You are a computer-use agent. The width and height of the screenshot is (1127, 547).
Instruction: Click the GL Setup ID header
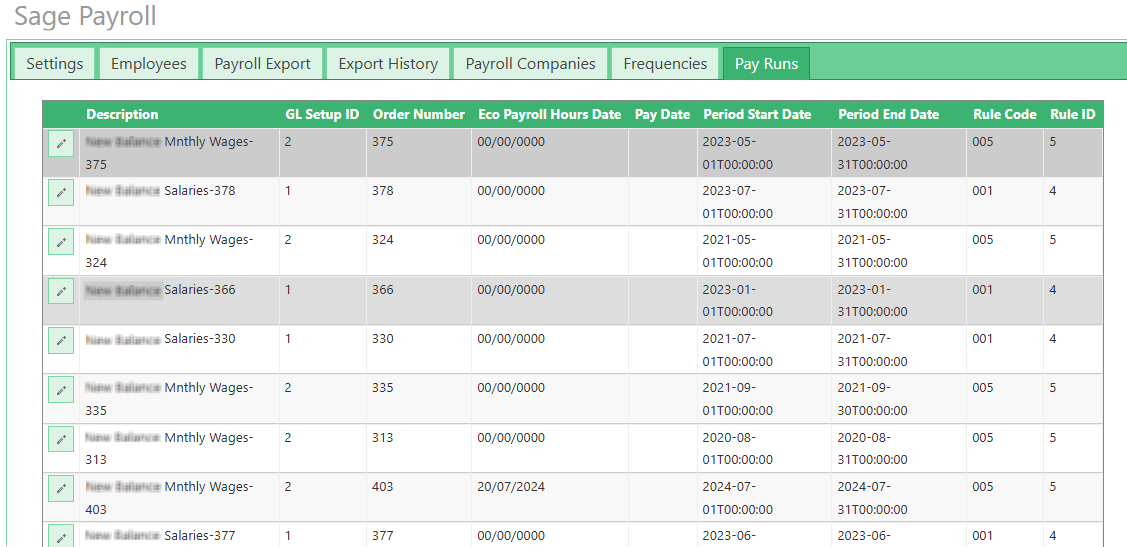coord(321,114)
